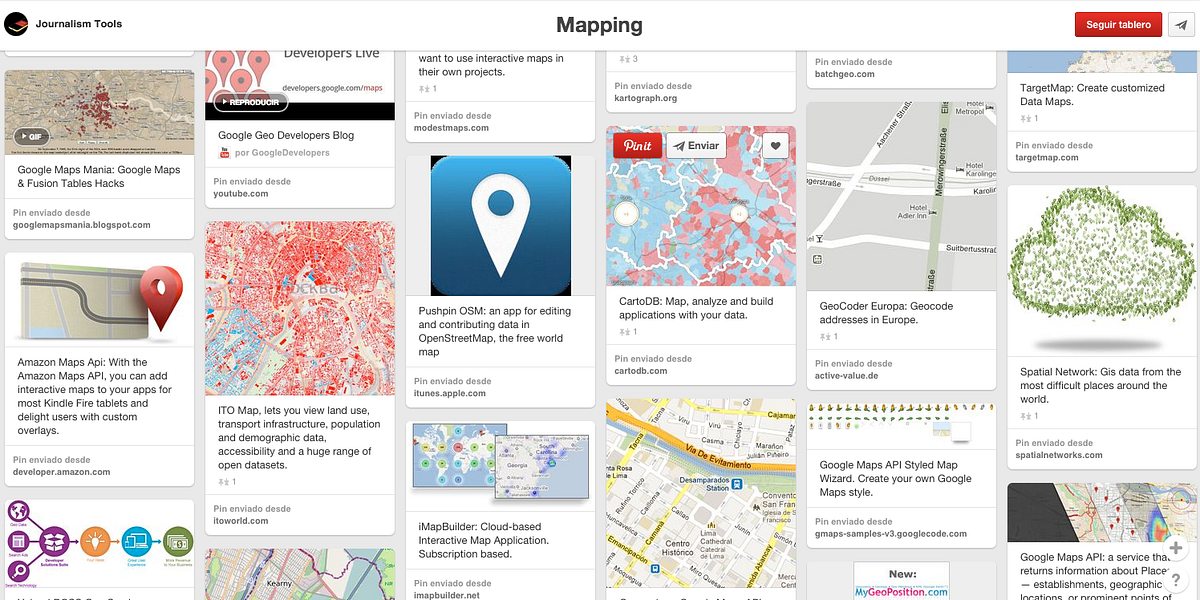Open the Google Maps API layered maps image
Viewport: 1200px width, 600px height.
click(x=1101, y=513)
